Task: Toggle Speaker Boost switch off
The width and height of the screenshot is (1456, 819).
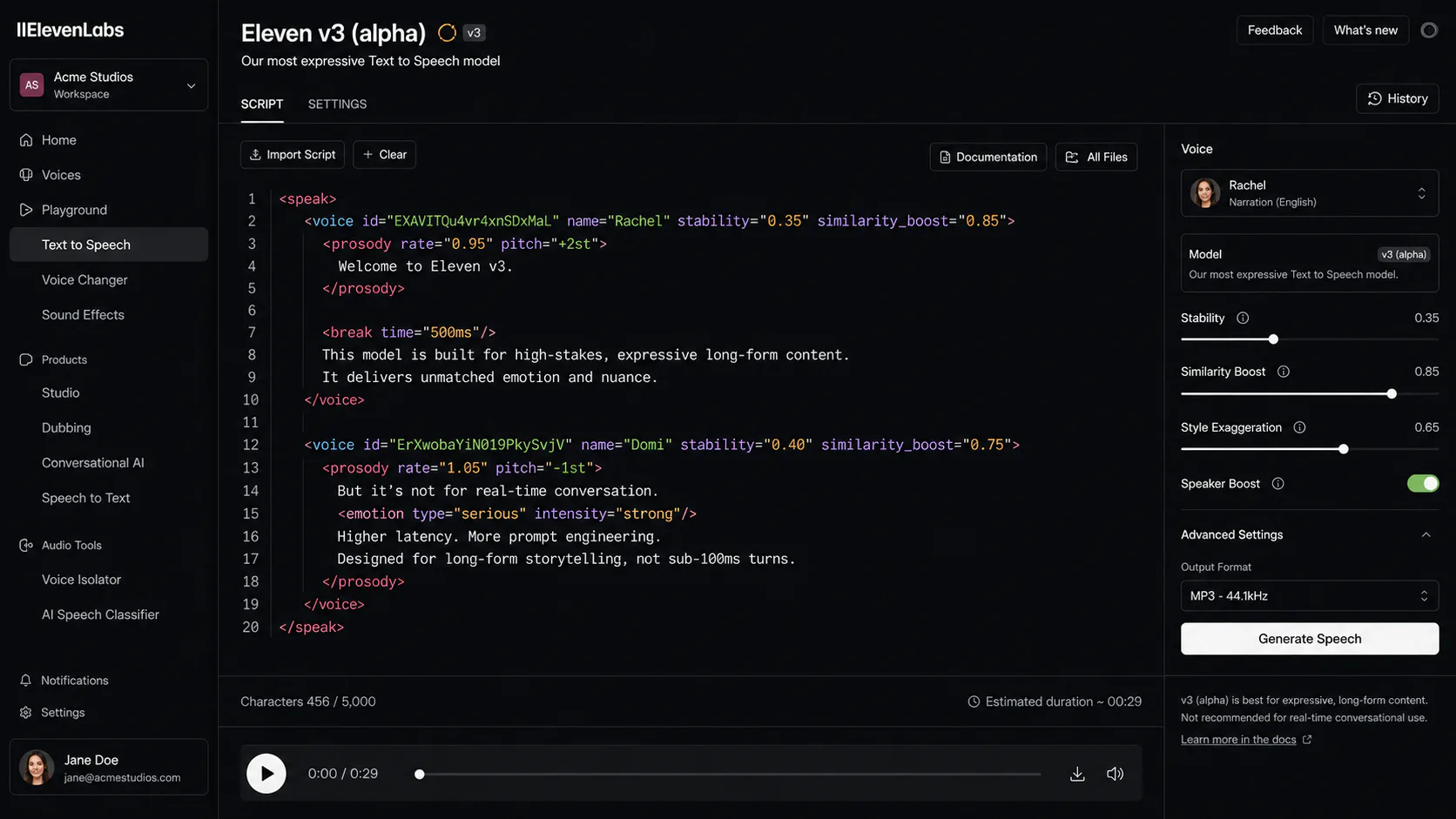Action: click(x=1423, y=483)
